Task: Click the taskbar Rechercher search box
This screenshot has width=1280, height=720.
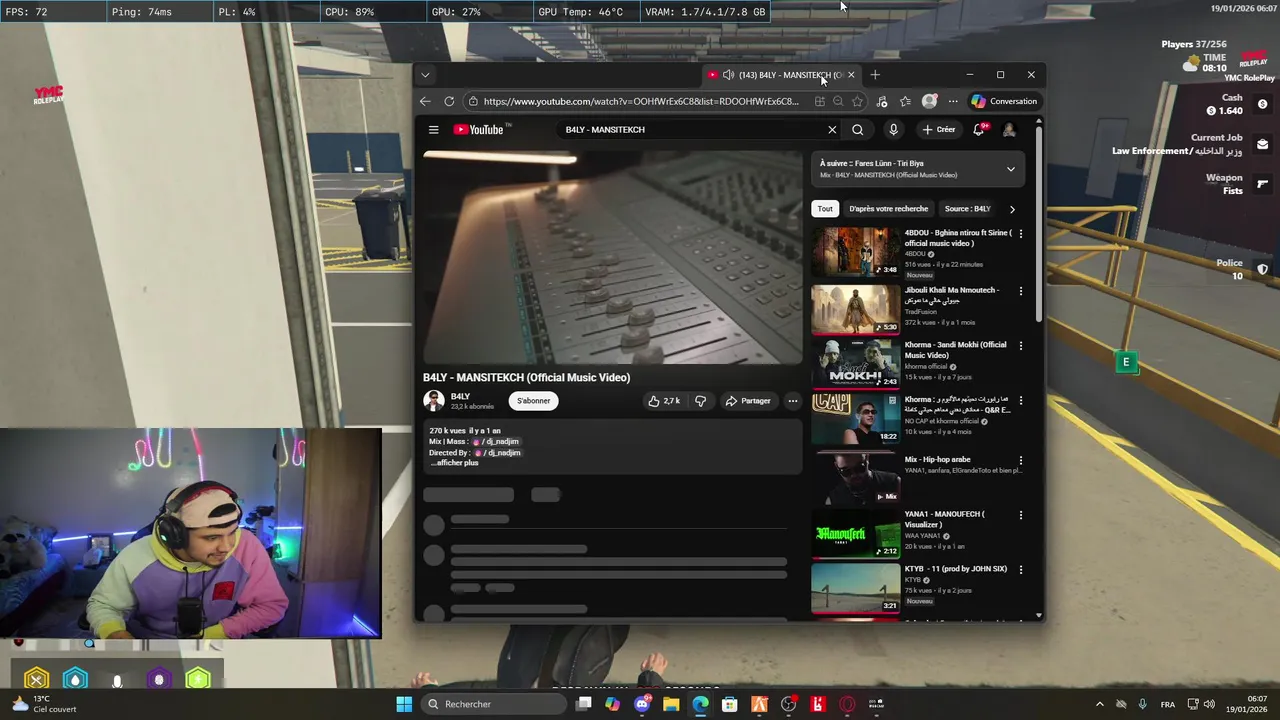Action: coord(495,704)
